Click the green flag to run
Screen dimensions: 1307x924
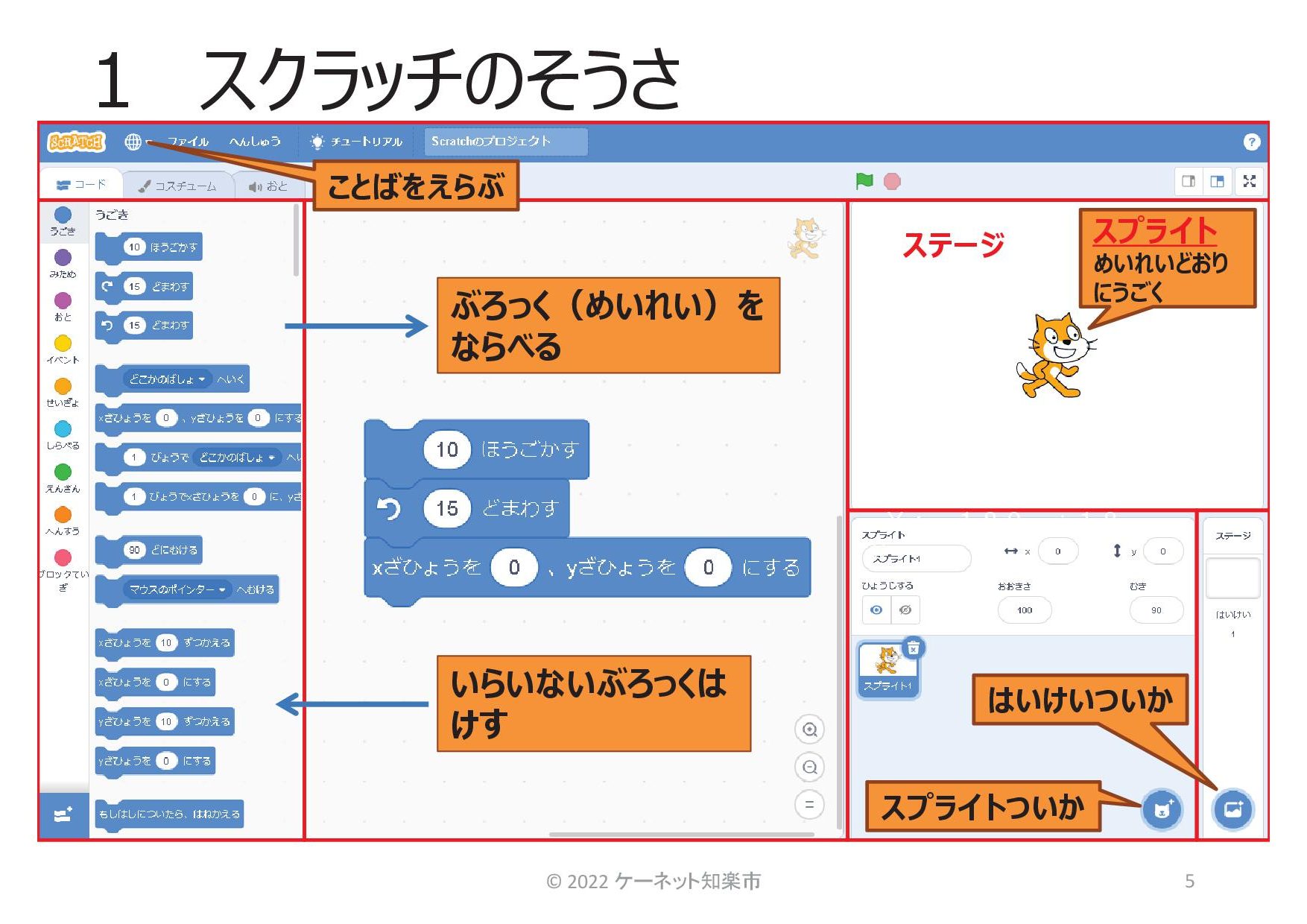(864, 181)
